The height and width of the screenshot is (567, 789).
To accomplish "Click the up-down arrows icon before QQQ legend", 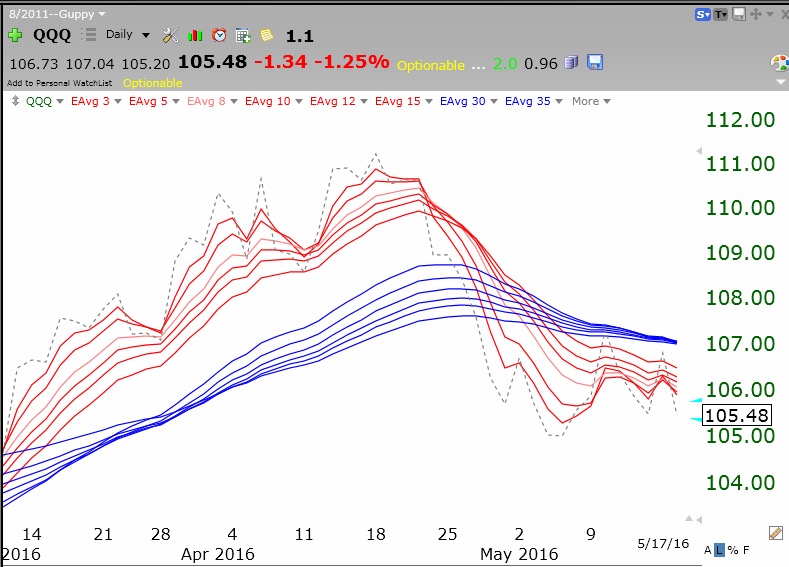I will pyautogui.click(x=16, y=101).
